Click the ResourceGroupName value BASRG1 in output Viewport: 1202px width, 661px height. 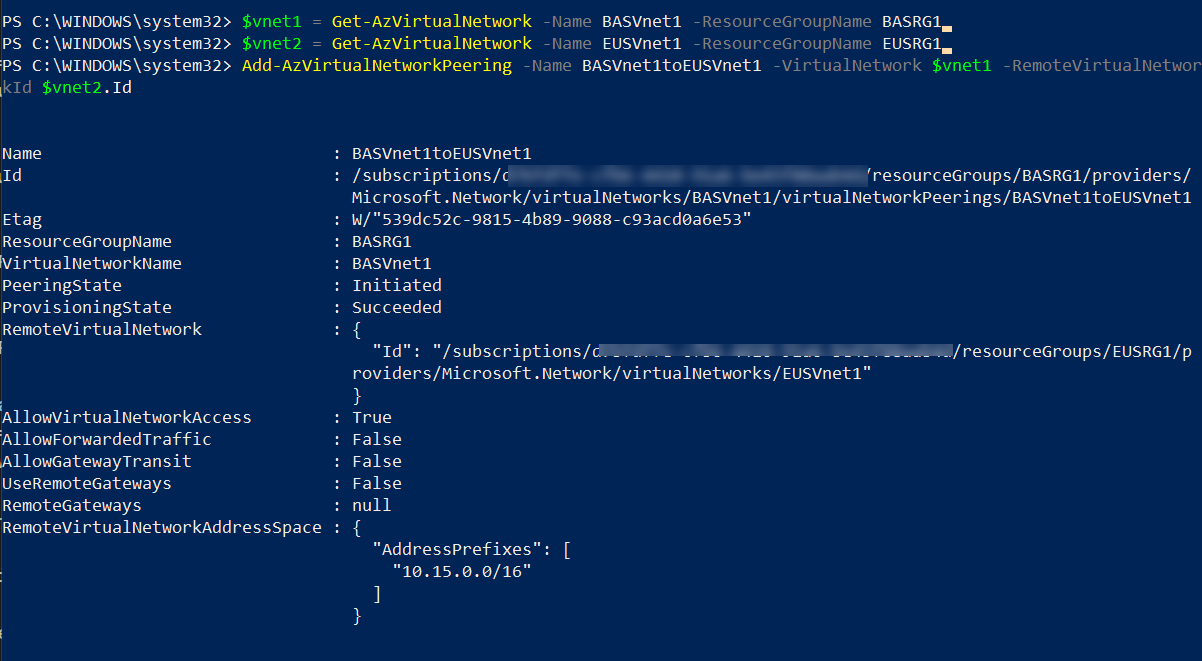pos(381,241)
